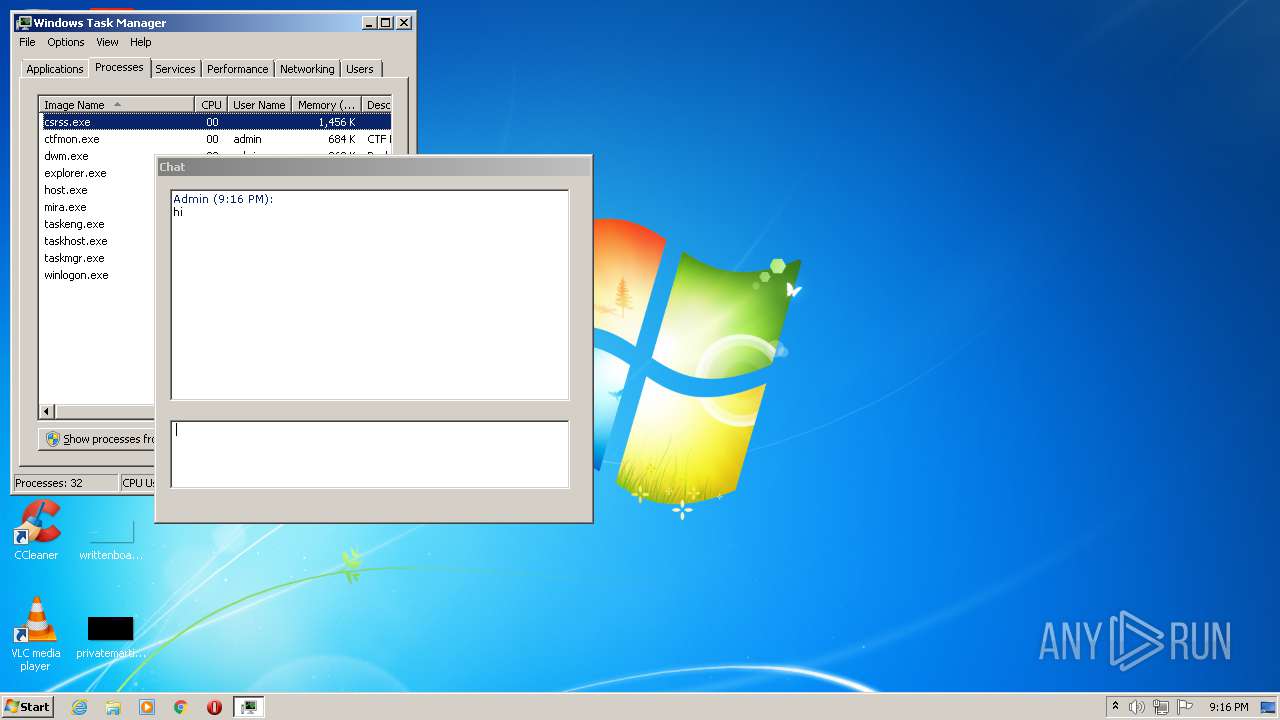The height and width of the screenshot is (720, 1280).
Task: Select the ctfmon.exe process row
Action: 215,139
